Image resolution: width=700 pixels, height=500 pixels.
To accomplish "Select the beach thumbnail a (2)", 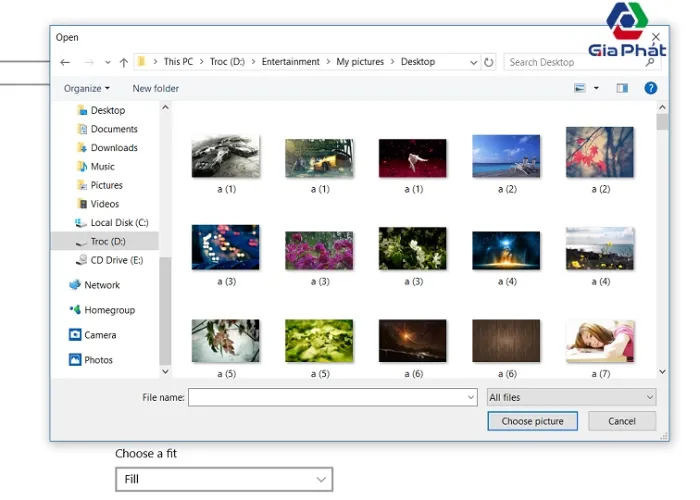I will [x=505, y=157].
